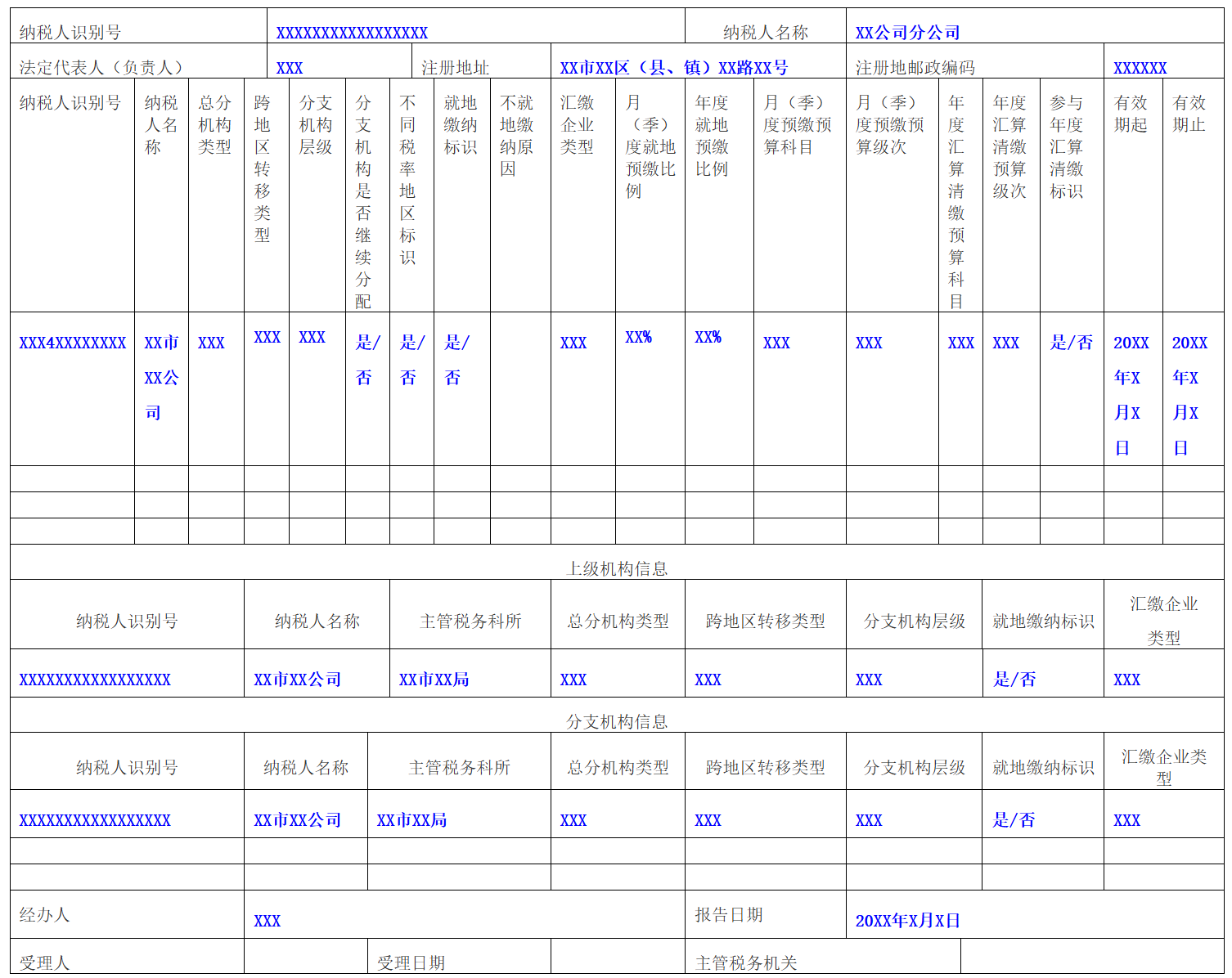Select the 年度就地预缴比例 header
The height and width of the screenshot is (978, 1232).
coord(711,136)
